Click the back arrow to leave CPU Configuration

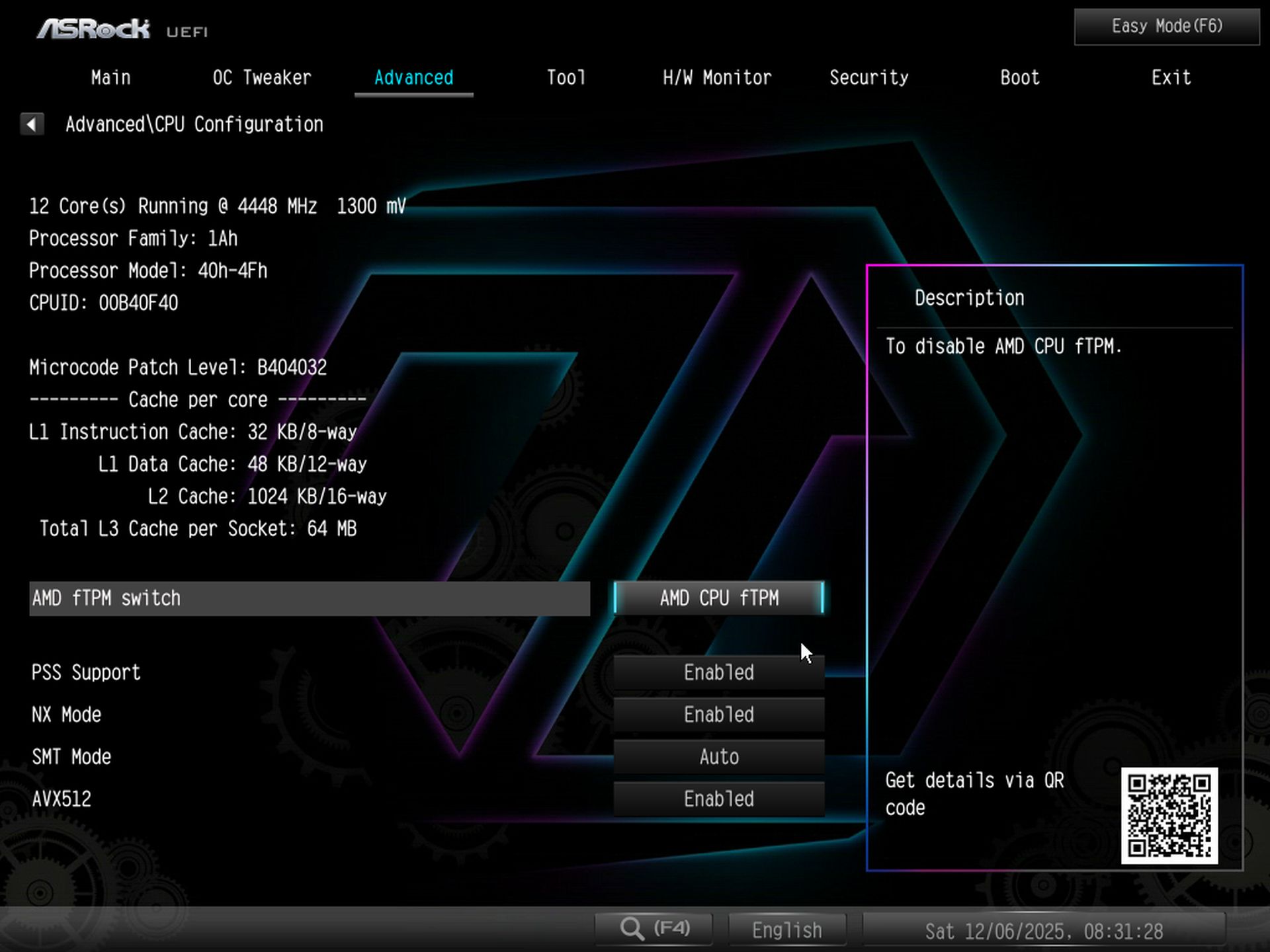[x=32, y=124]
